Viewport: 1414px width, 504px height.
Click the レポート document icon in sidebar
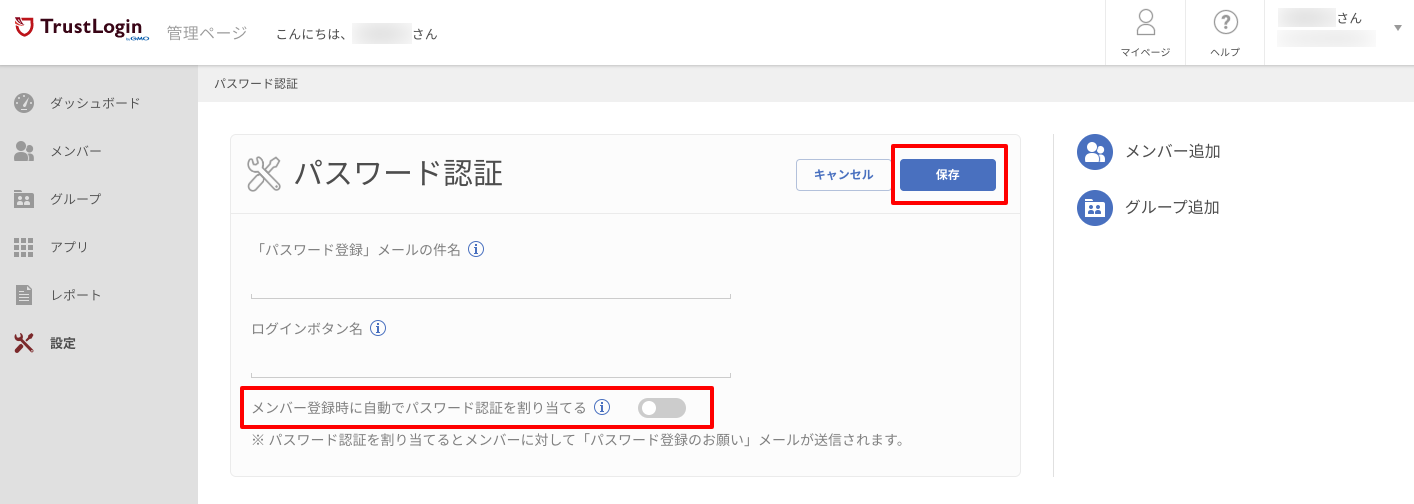24,295
